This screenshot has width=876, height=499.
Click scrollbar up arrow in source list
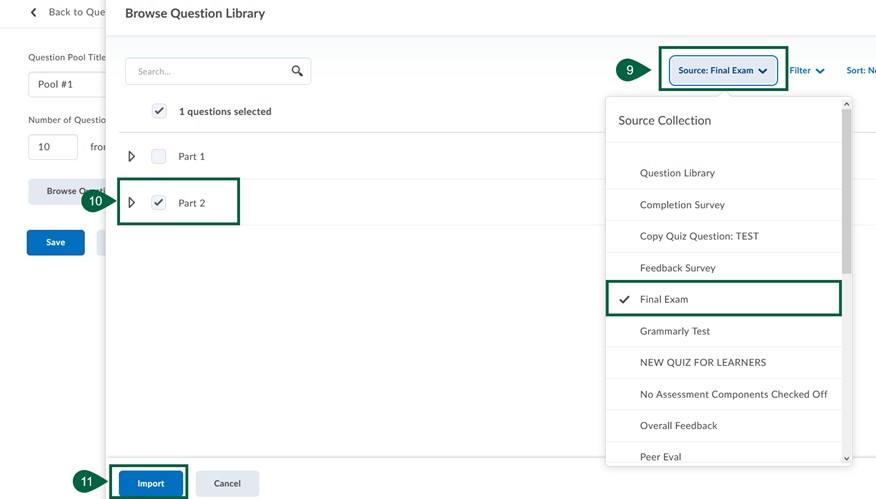pos(847,104)
